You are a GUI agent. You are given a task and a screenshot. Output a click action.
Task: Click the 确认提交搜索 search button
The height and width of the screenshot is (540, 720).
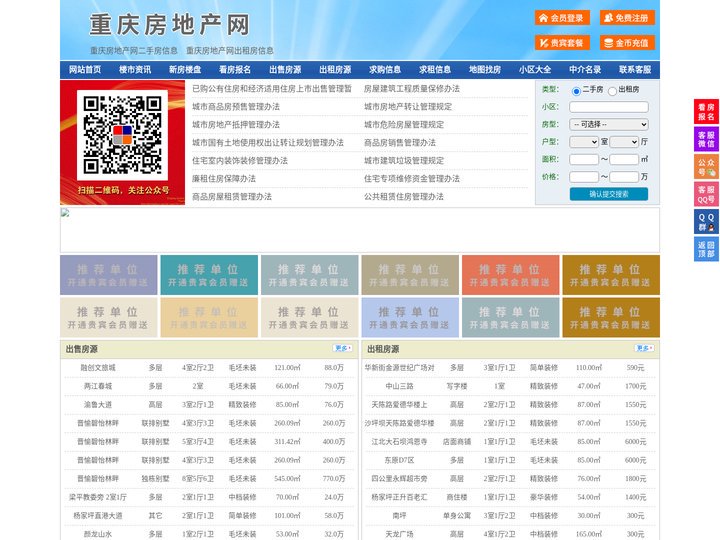tap(609, 194)
